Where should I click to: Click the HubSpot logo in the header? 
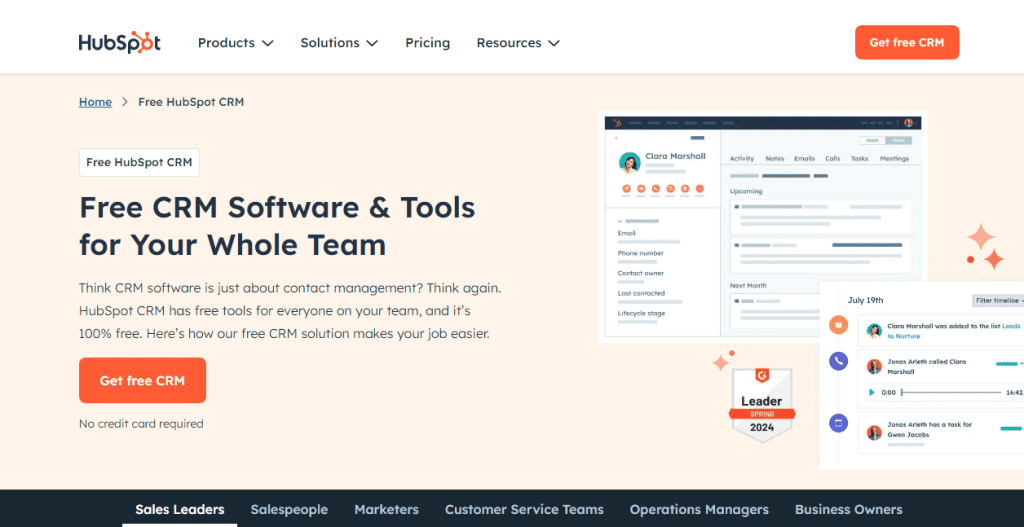point(120,42)
